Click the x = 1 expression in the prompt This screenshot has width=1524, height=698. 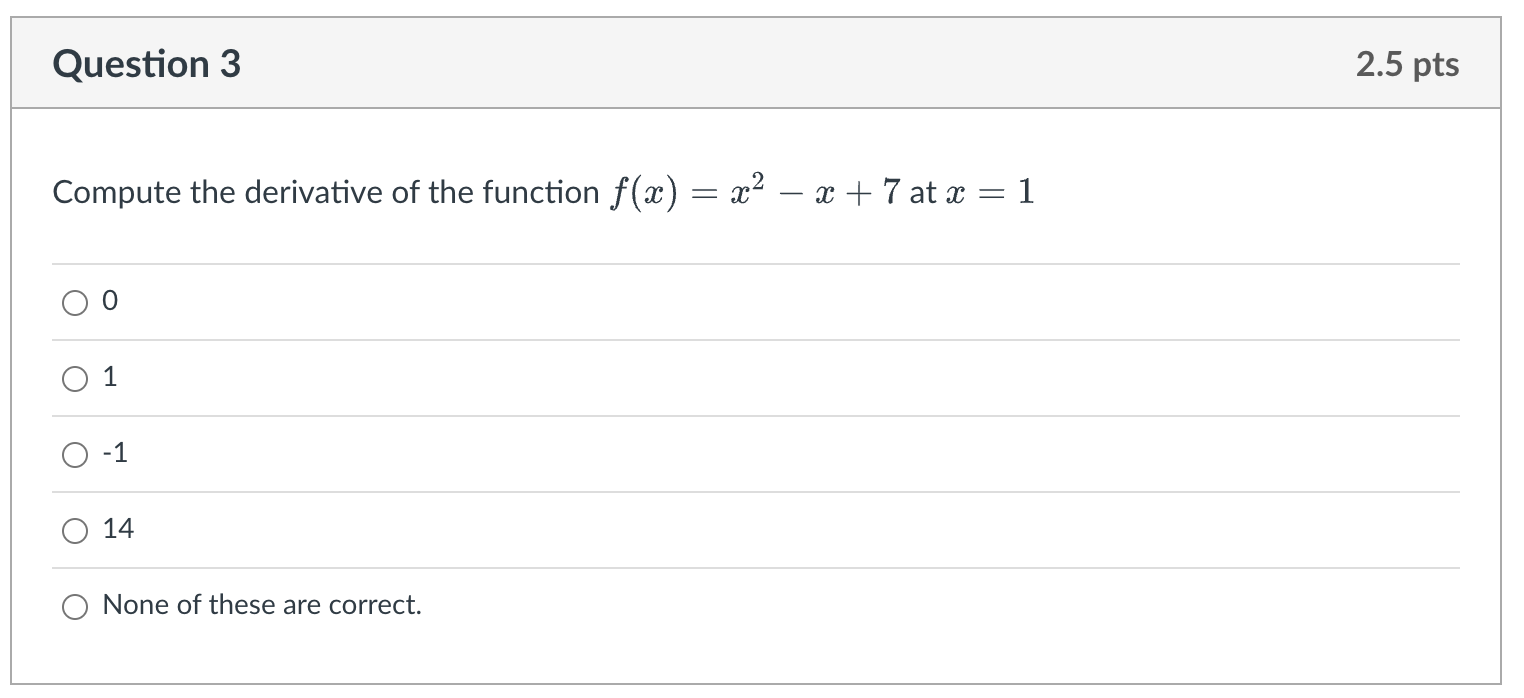tap(990, 192)
